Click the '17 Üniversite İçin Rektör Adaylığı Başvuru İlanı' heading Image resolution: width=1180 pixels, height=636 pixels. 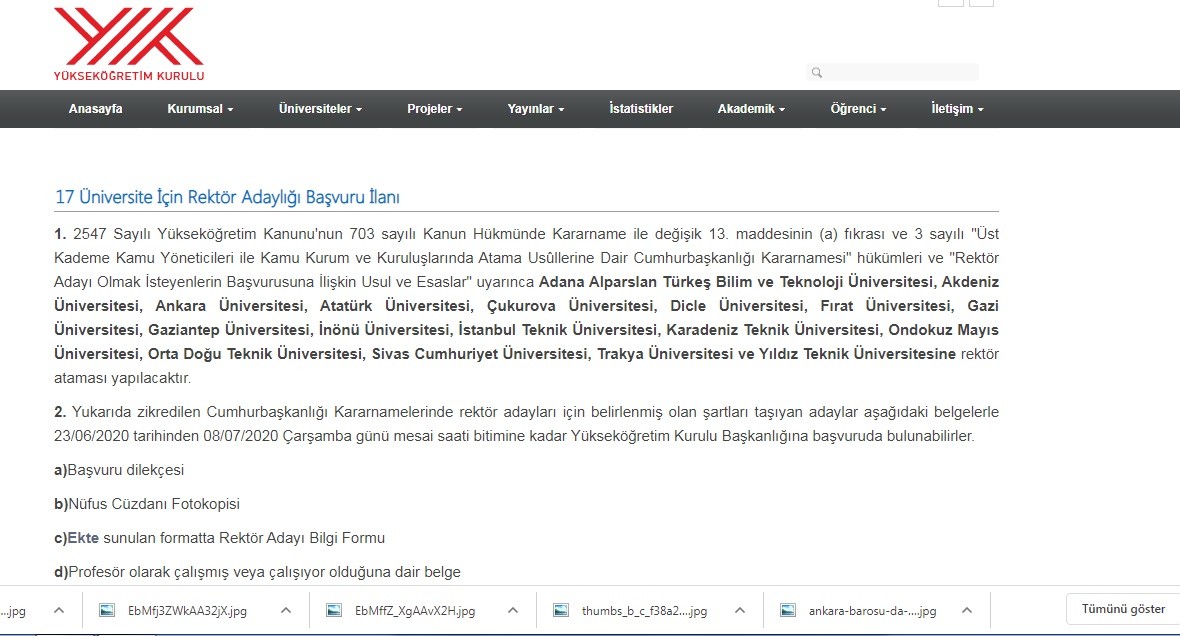[x=227, y=197]
